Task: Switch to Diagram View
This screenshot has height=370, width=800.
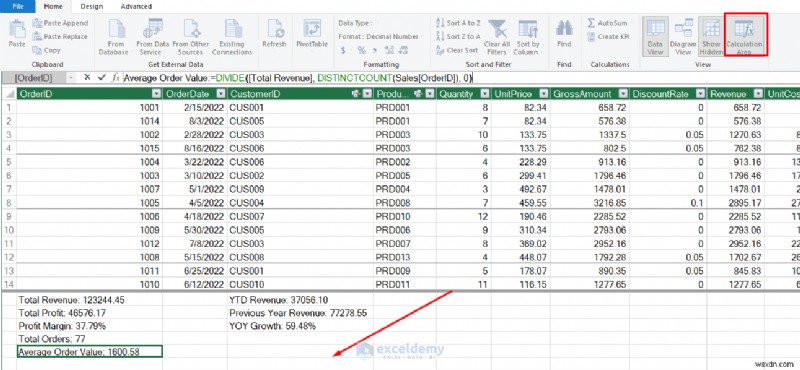Action: (683, 37)
